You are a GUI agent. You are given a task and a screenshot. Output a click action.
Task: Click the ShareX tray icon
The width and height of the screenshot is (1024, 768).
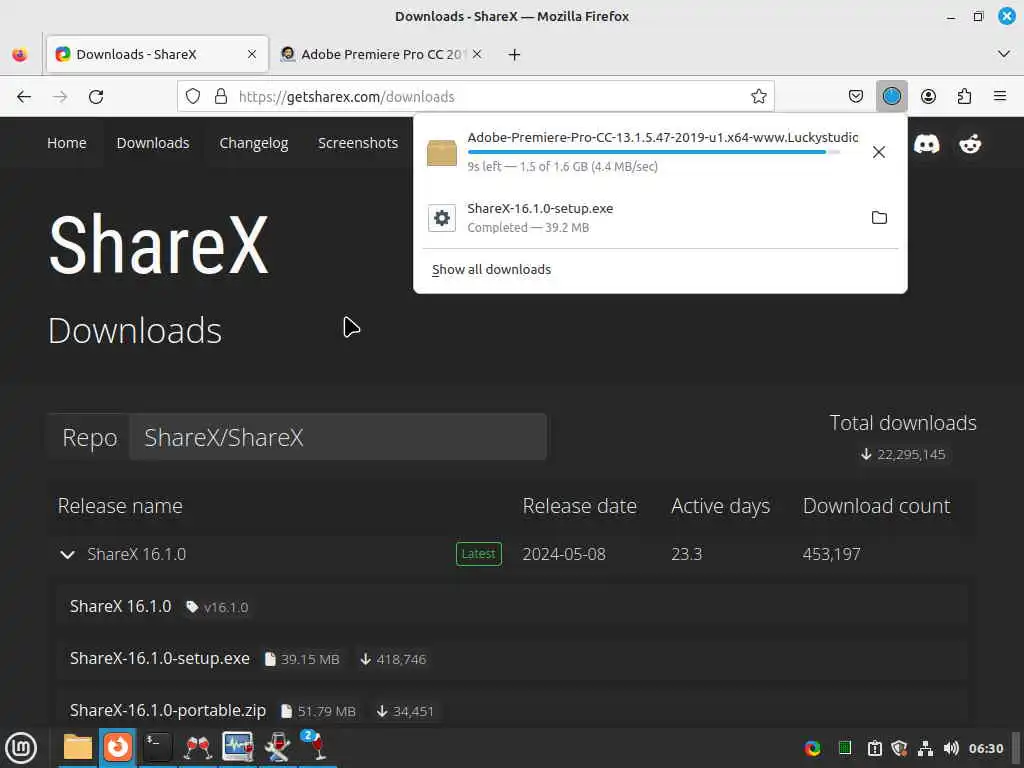[812, 748]
